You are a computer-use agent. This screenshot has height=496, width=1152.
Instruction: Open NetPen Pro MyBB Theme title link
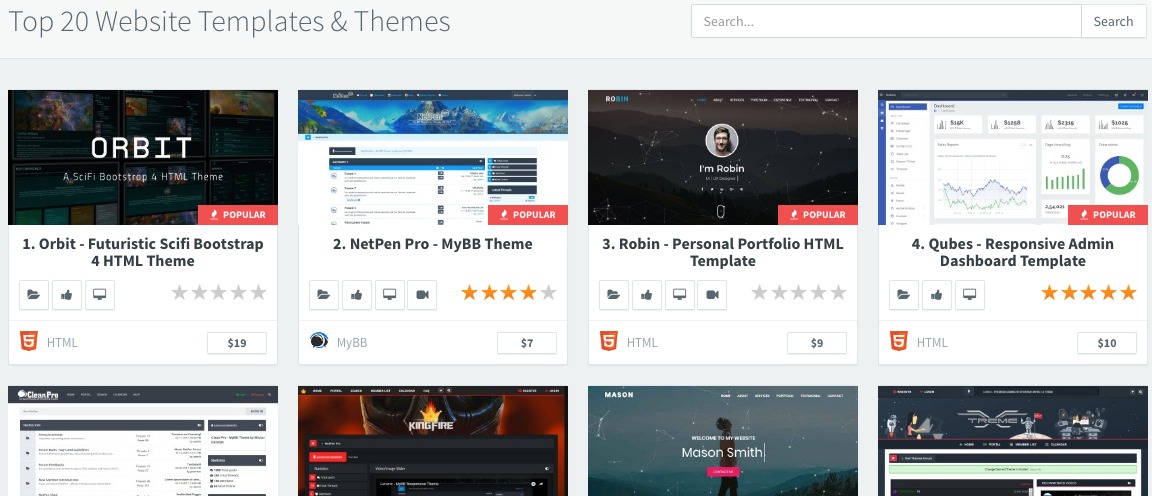coord(433,244)
